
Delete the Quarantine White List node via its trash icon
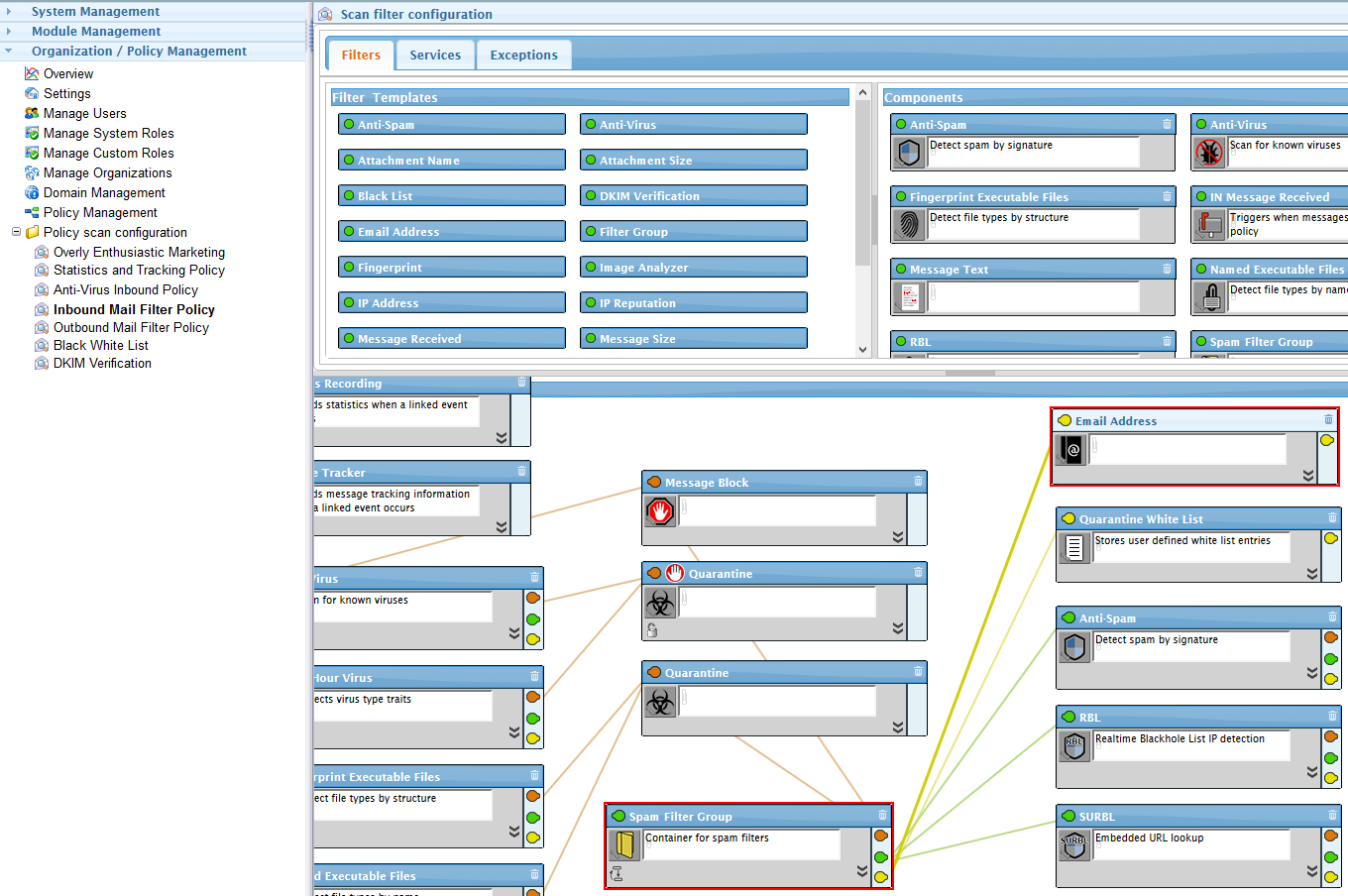pos(1332,518)
